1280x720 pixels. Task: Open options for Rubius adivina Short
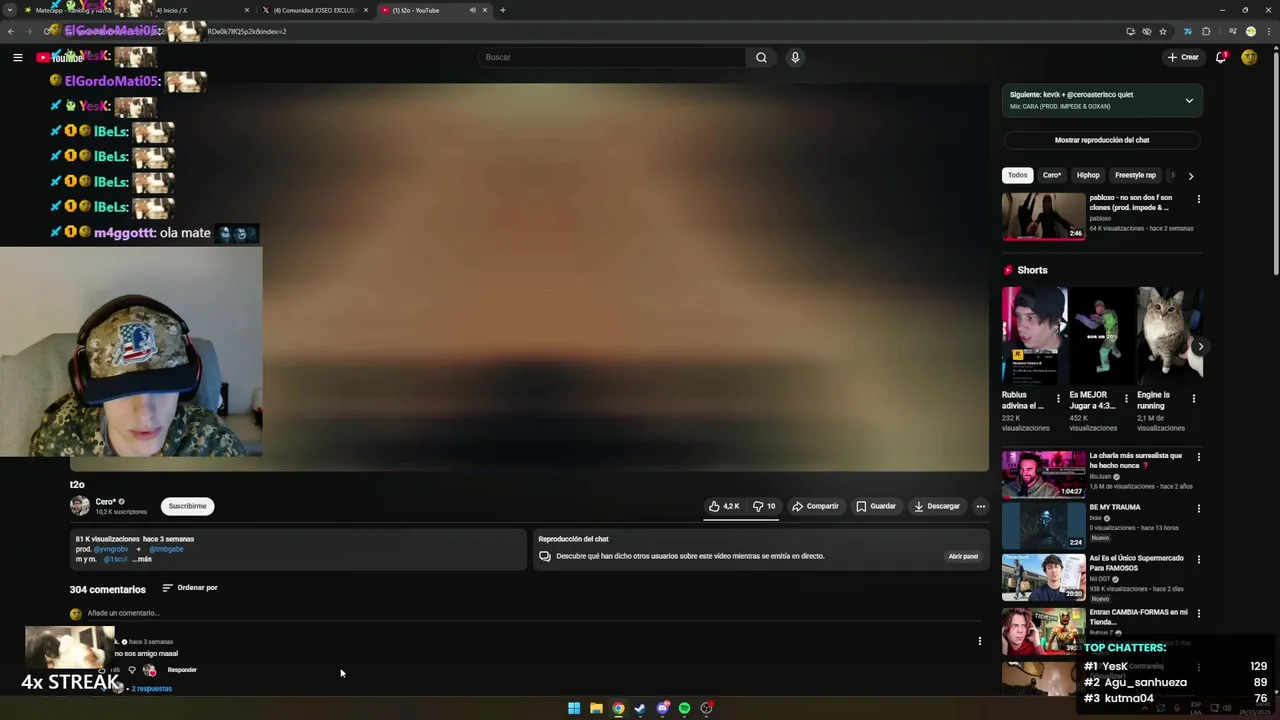[x=1058, y=398]
